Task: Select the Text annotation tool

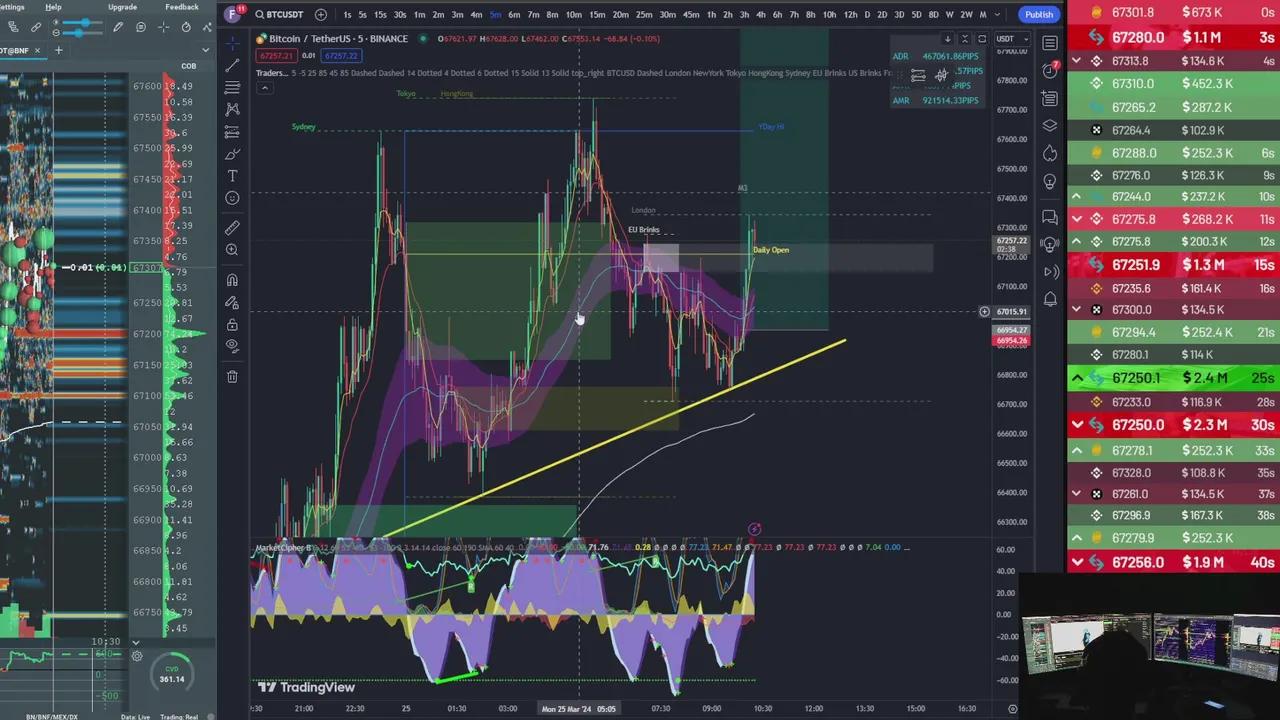Action: (232, 176)
